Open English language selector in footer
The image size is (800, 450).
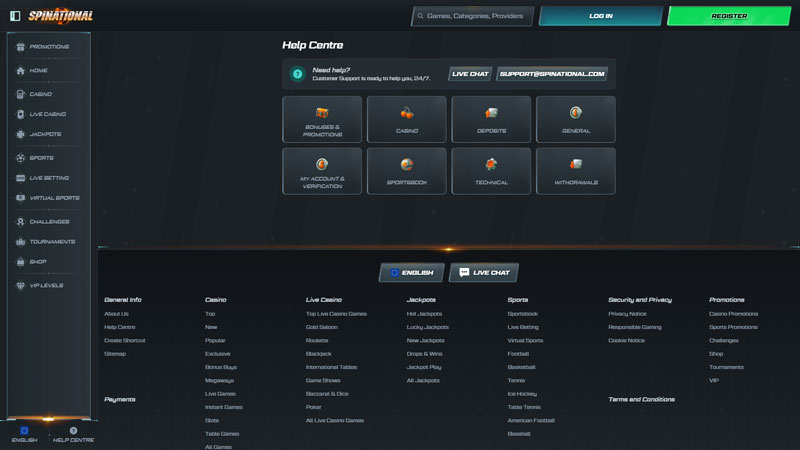tap(412, 272)
